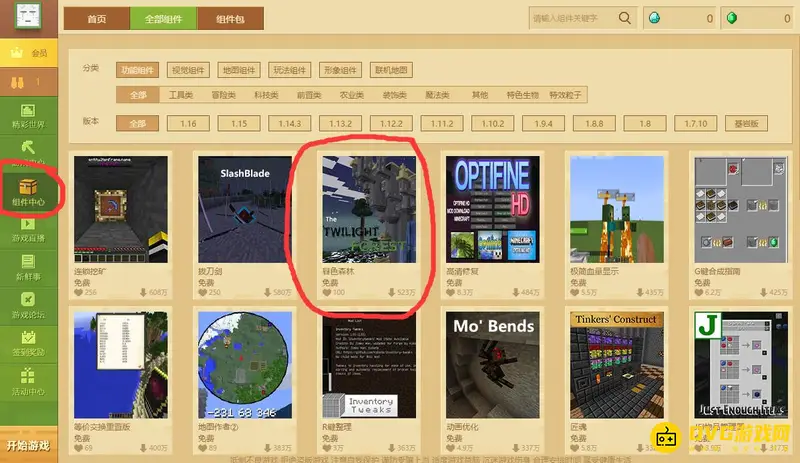Select the 视觉组件 category filter

pyautogui.click(x=189, y=70)
